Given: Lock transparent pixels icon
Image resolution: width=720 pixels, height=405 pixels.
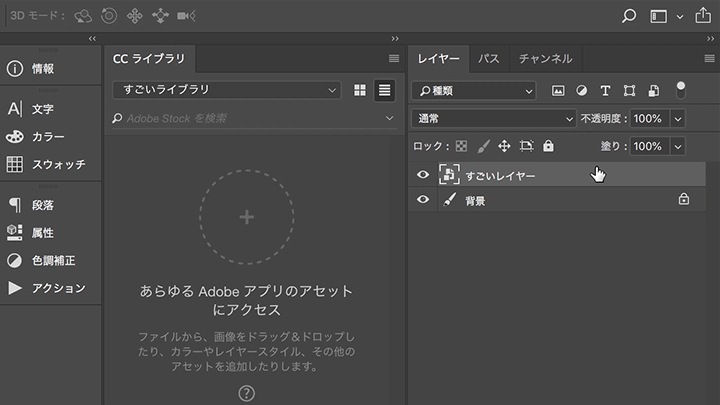Looking at the screenshot, I should (461, 146).
